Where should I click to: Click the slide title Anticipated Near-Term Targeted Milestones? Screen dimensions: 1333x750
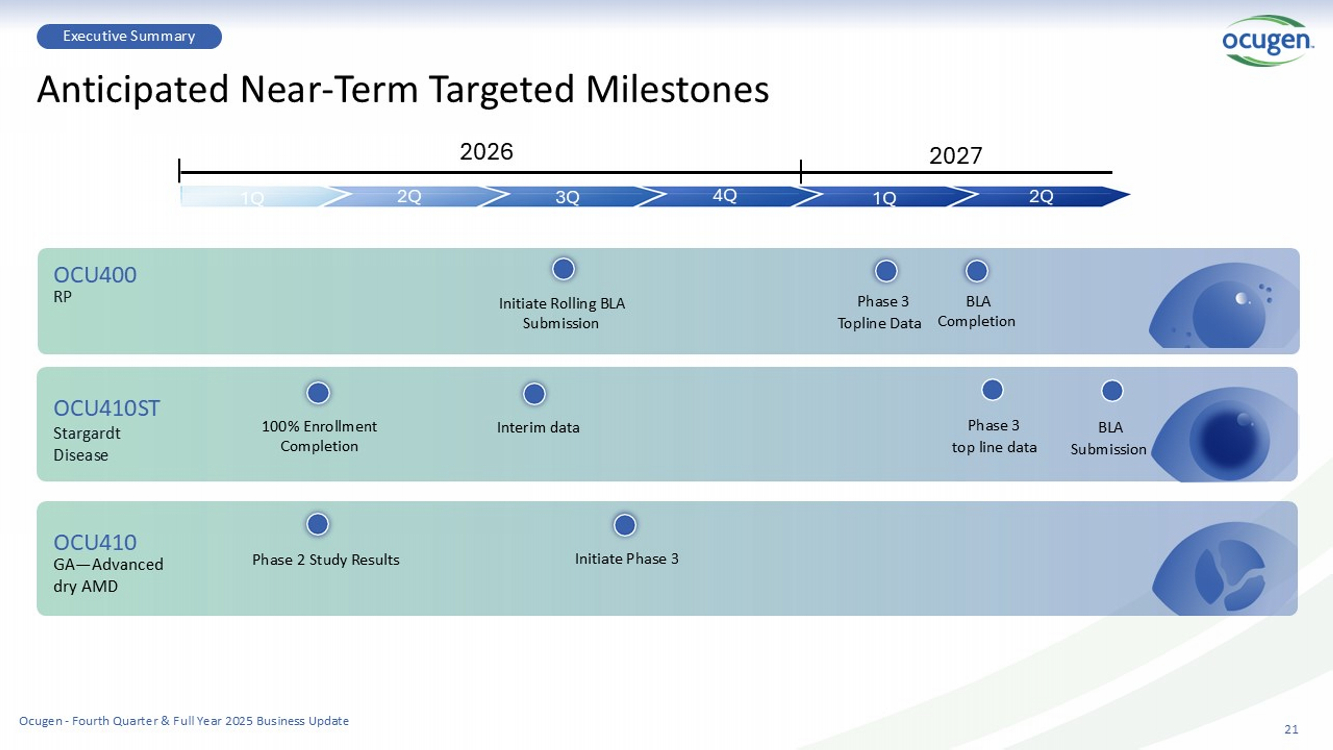403,89
